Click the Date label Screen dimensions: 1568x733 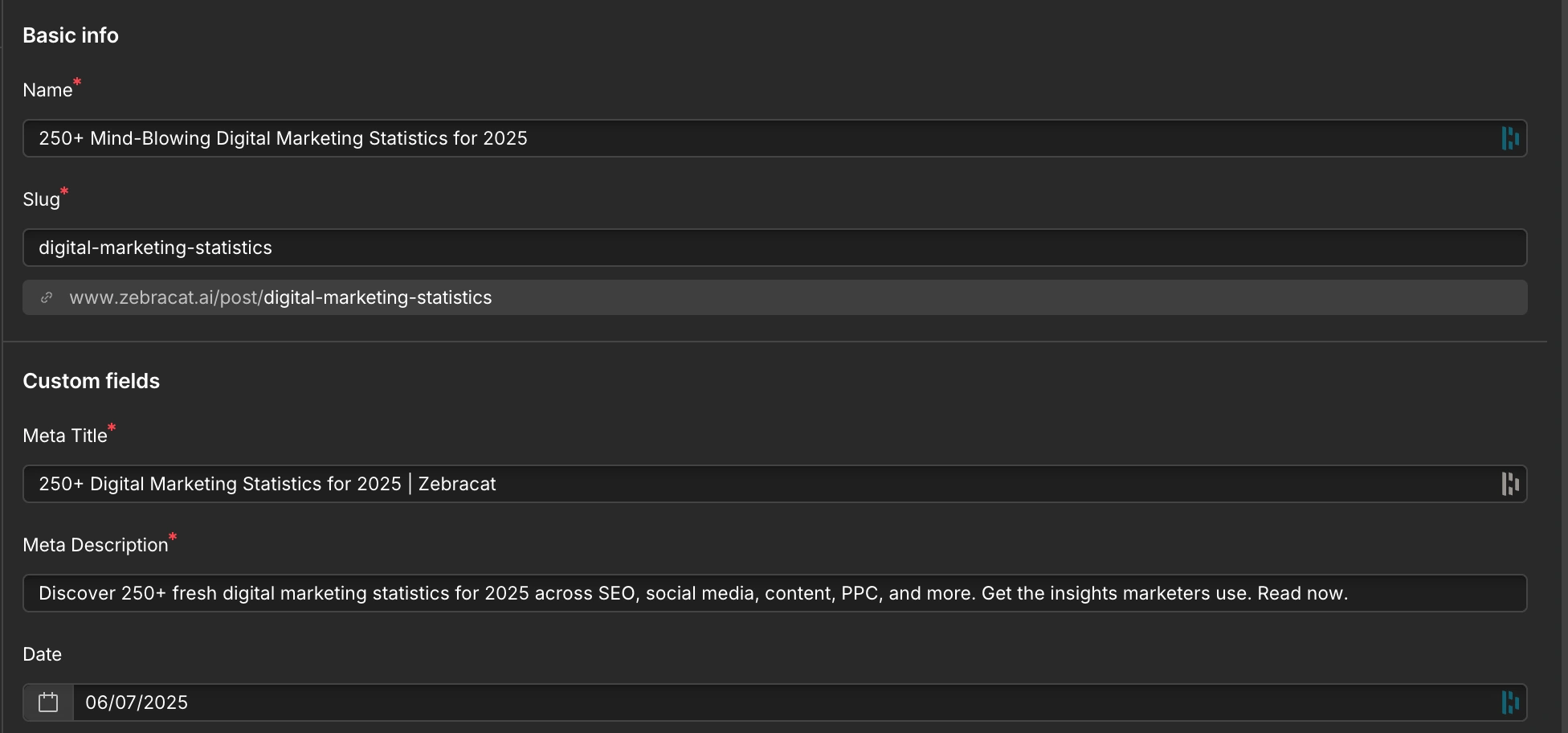pos(42,654)
